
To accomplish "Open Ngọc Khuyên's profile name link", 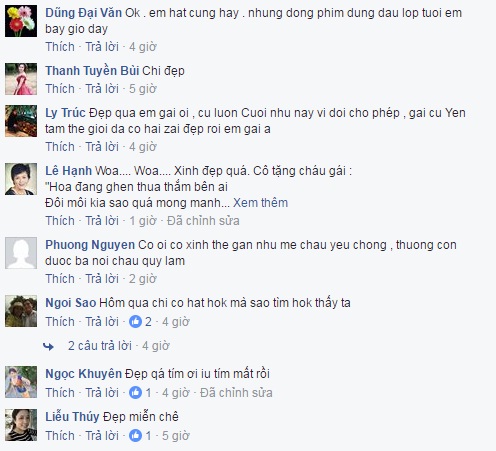I will (83, 374).
